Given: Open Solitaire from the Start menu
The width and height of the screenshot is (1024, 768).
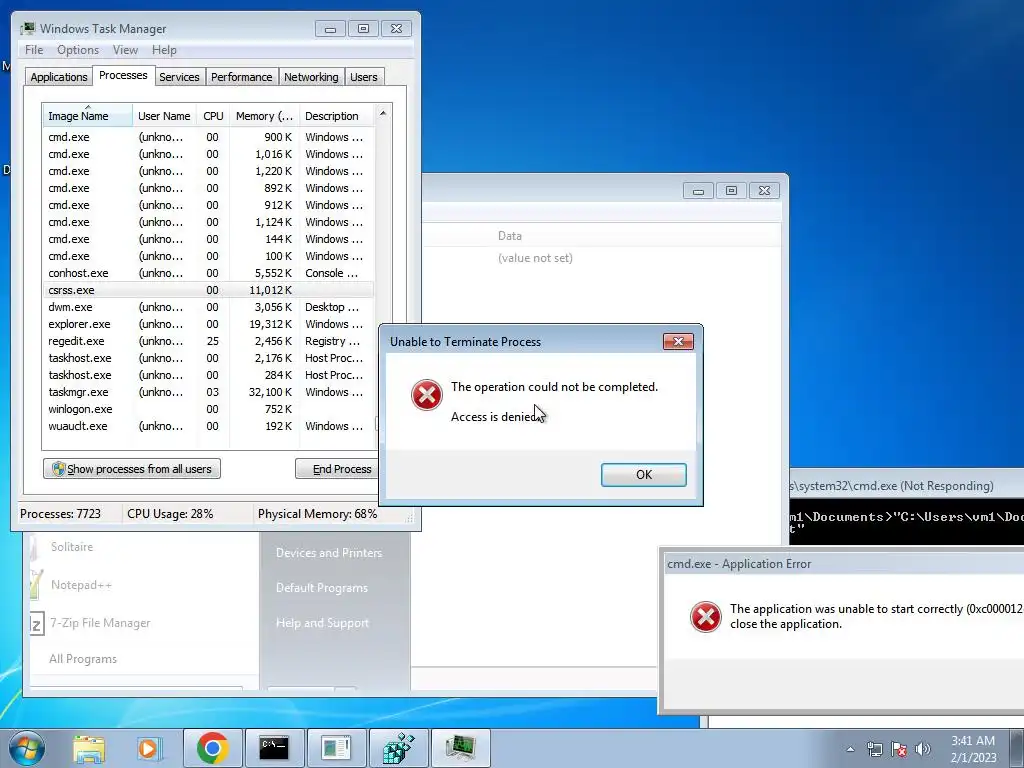Looking at the screenshot, I should (x=72, y=547).
